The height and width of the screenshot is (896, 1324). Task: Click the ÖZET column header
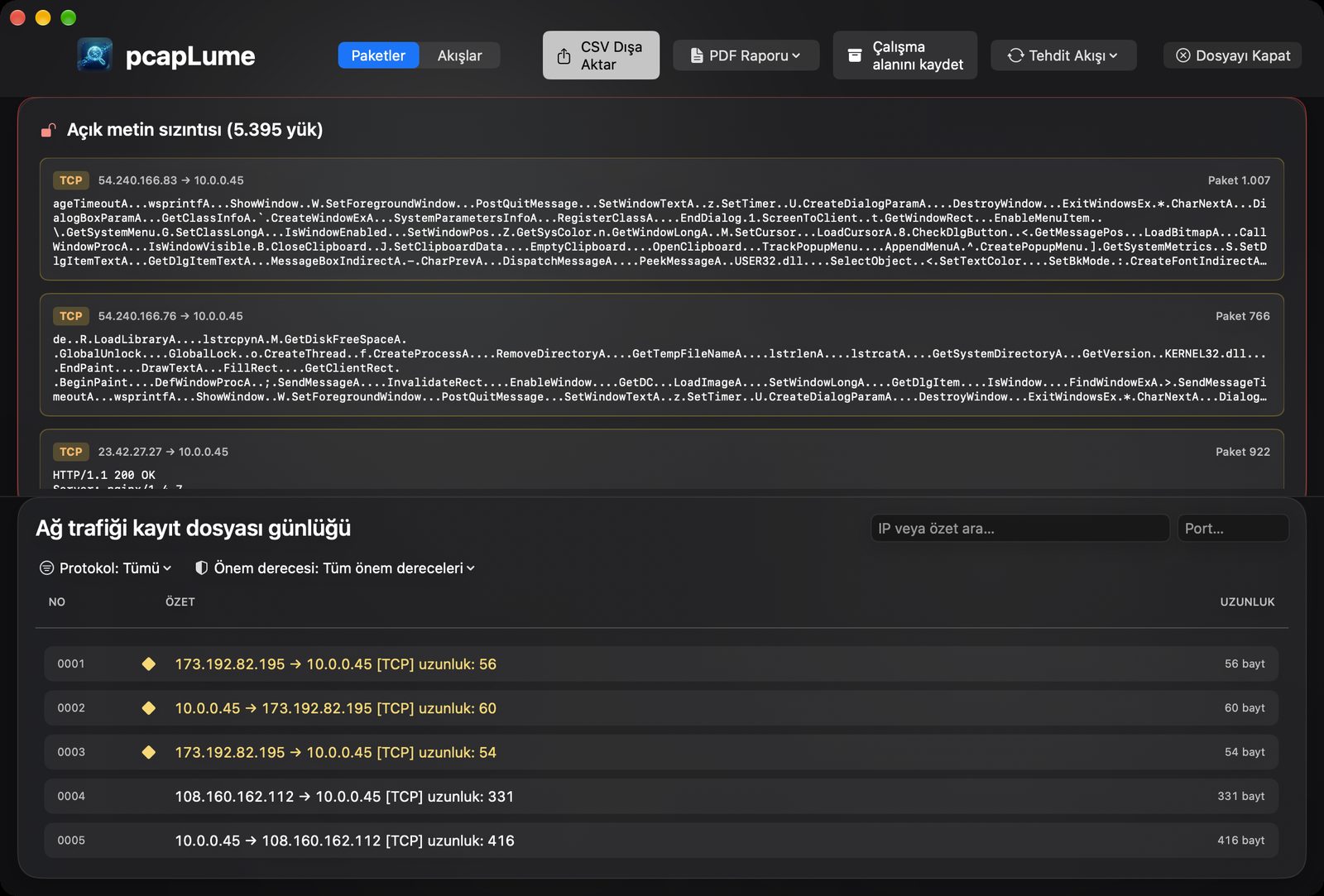click(x=180, y=601)
